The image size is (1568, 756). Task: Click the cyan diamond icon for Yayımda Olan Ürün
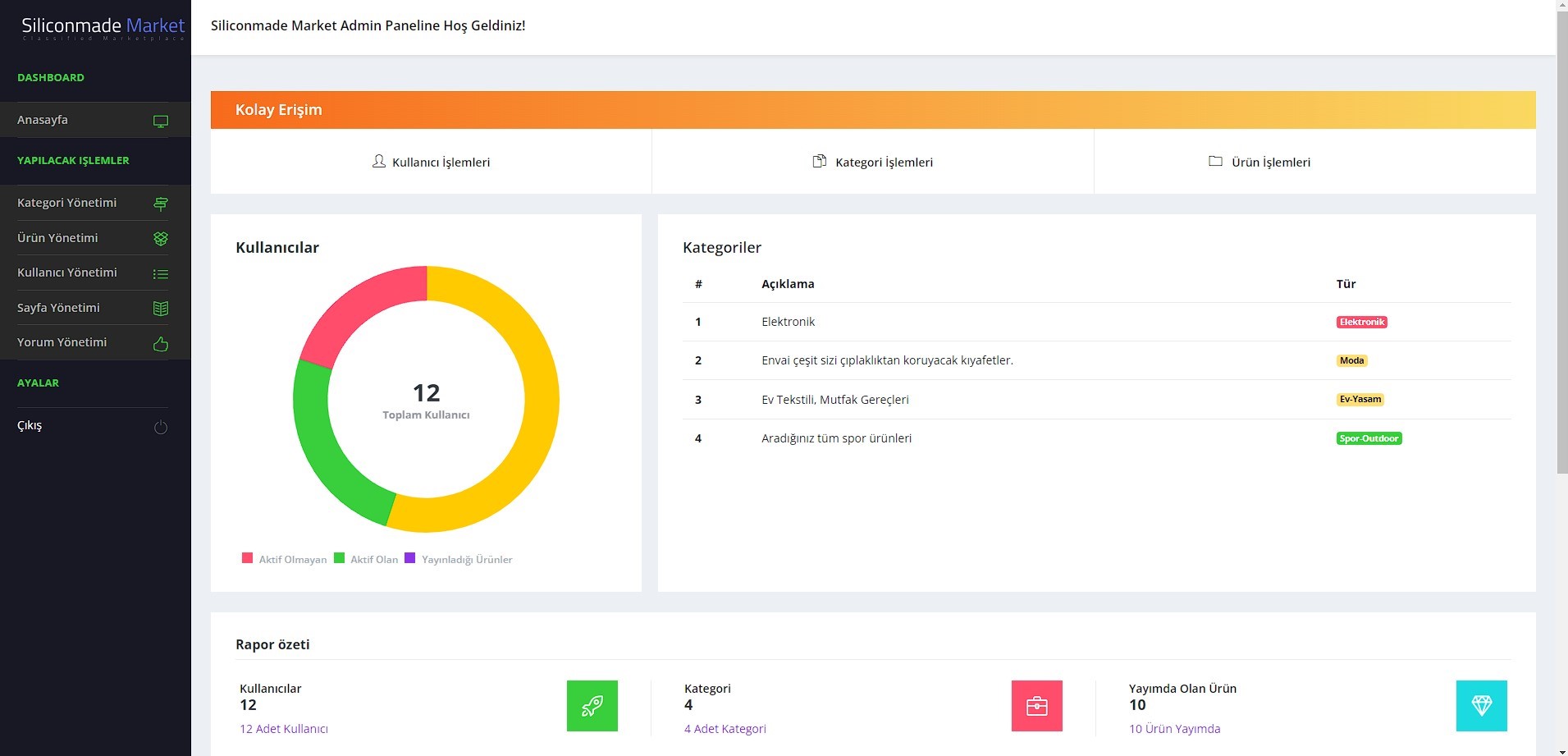pyautogui.click(x=1481, y=705)
